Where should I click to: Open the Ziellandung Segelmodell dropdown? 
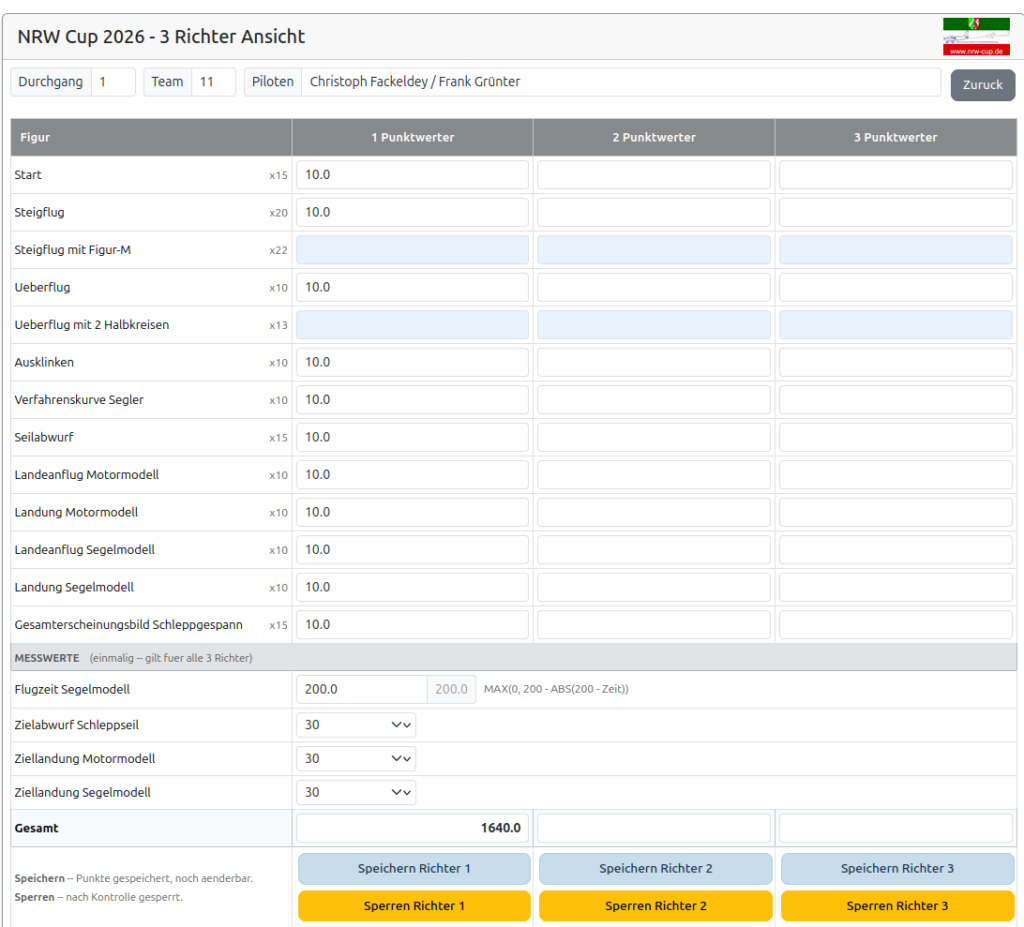356,792
